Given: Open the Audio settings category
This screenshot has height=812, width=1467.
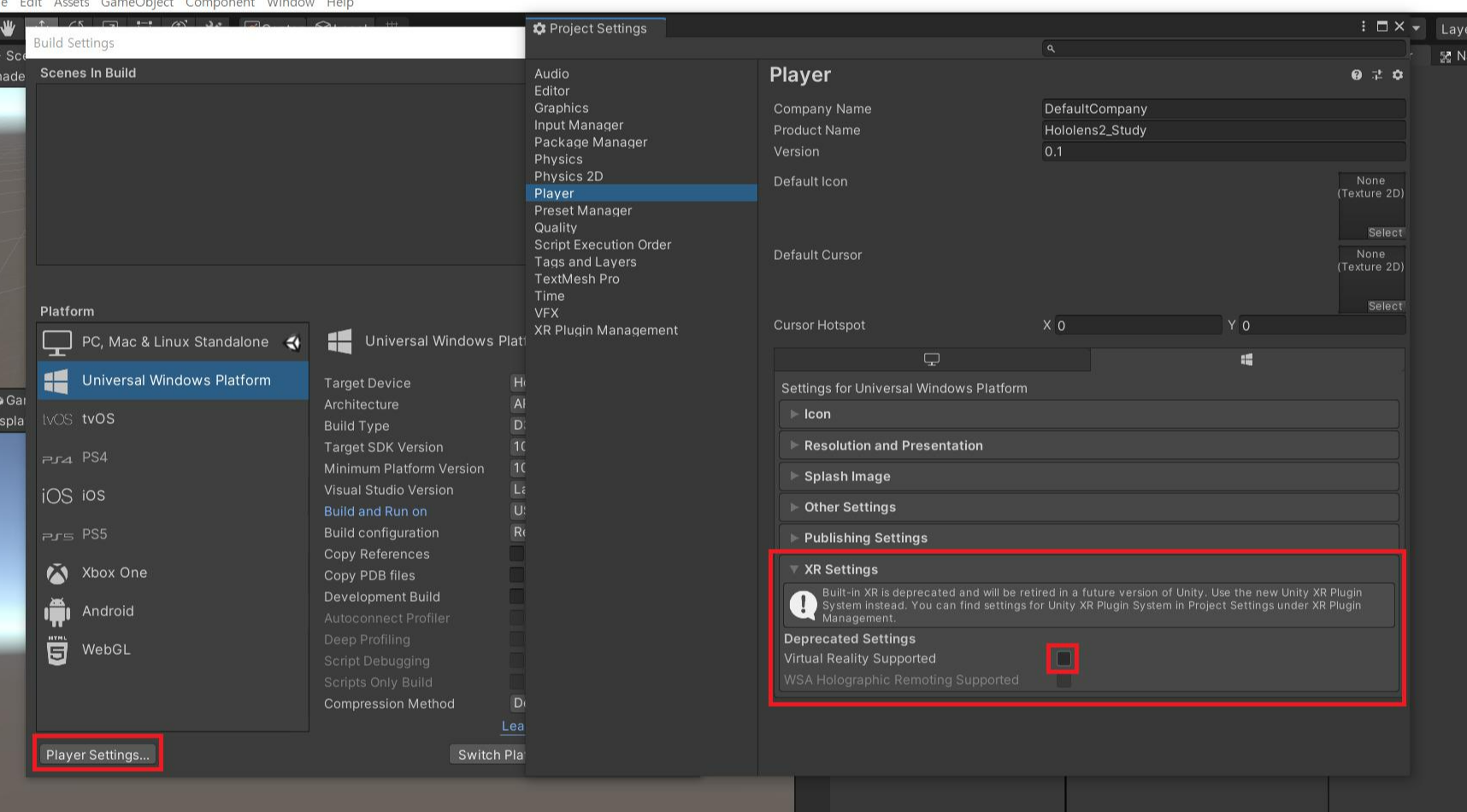Looking at the screenshot, I should pos(641,74).
